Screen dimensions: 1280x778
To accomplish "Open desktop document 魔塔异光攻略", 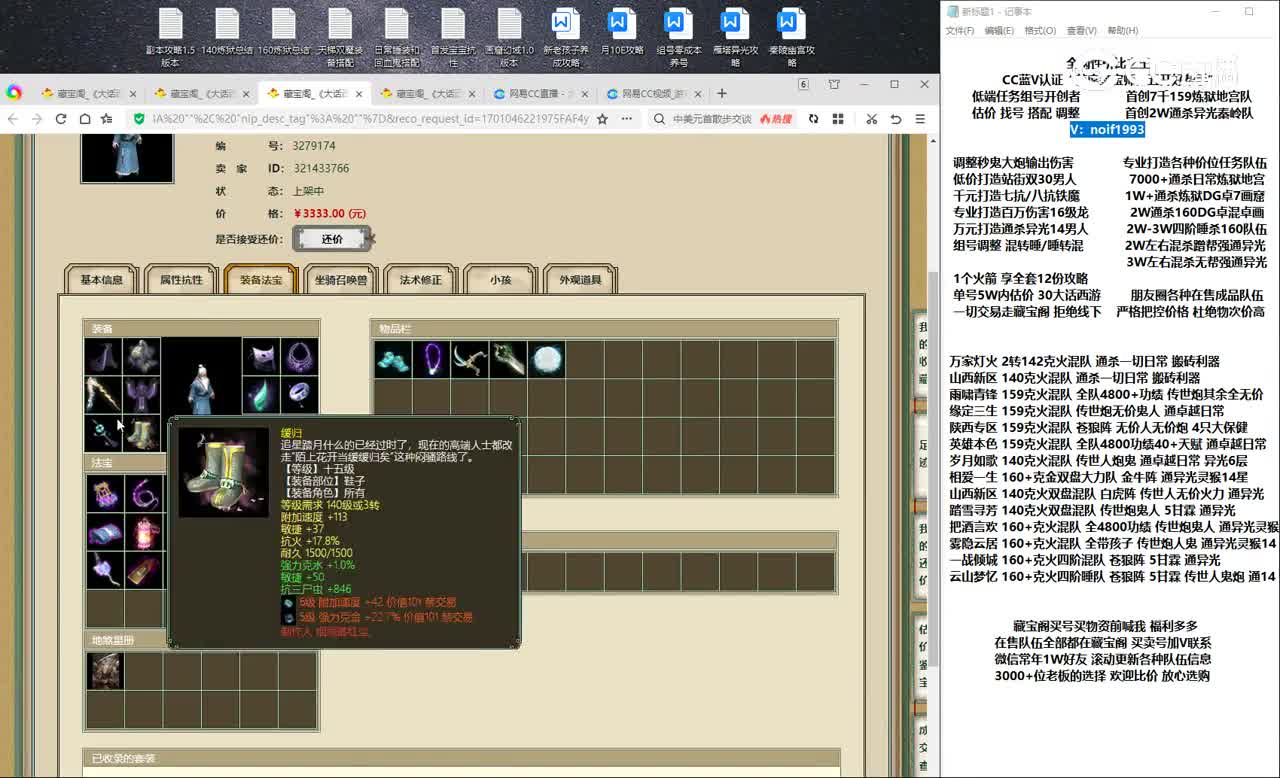I will pos(735,38).
